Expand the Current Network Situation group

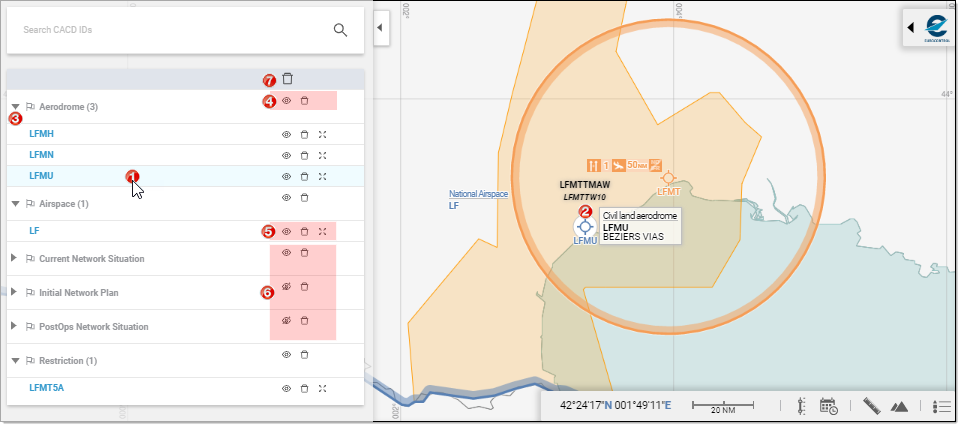tap(14, 259)
